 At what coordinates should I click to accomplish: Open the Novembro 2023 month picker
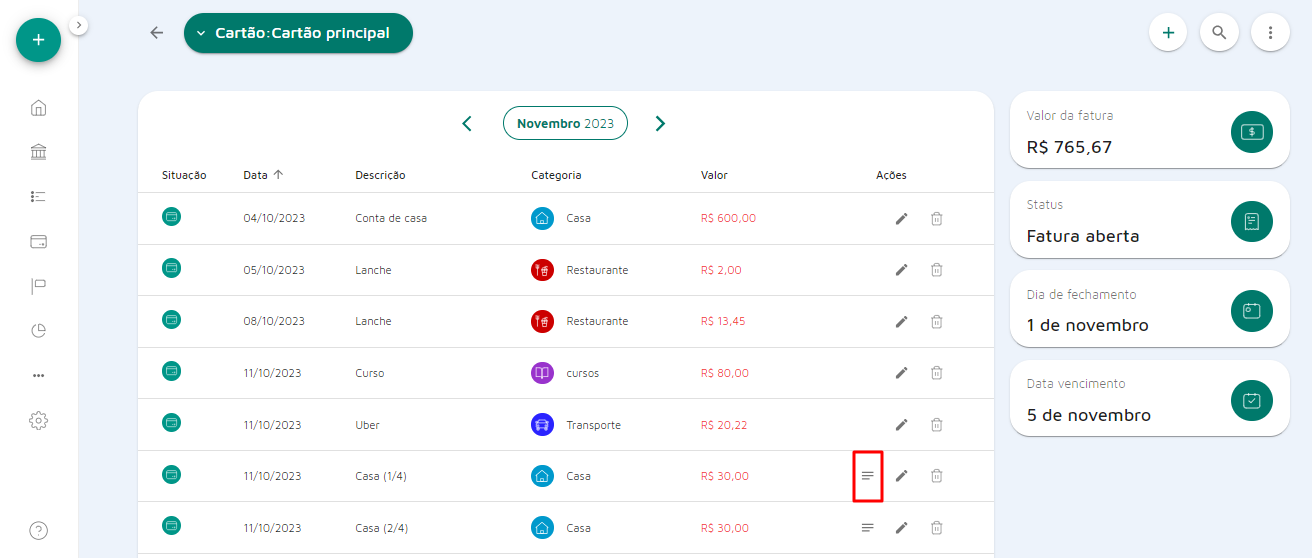[565, 123]
